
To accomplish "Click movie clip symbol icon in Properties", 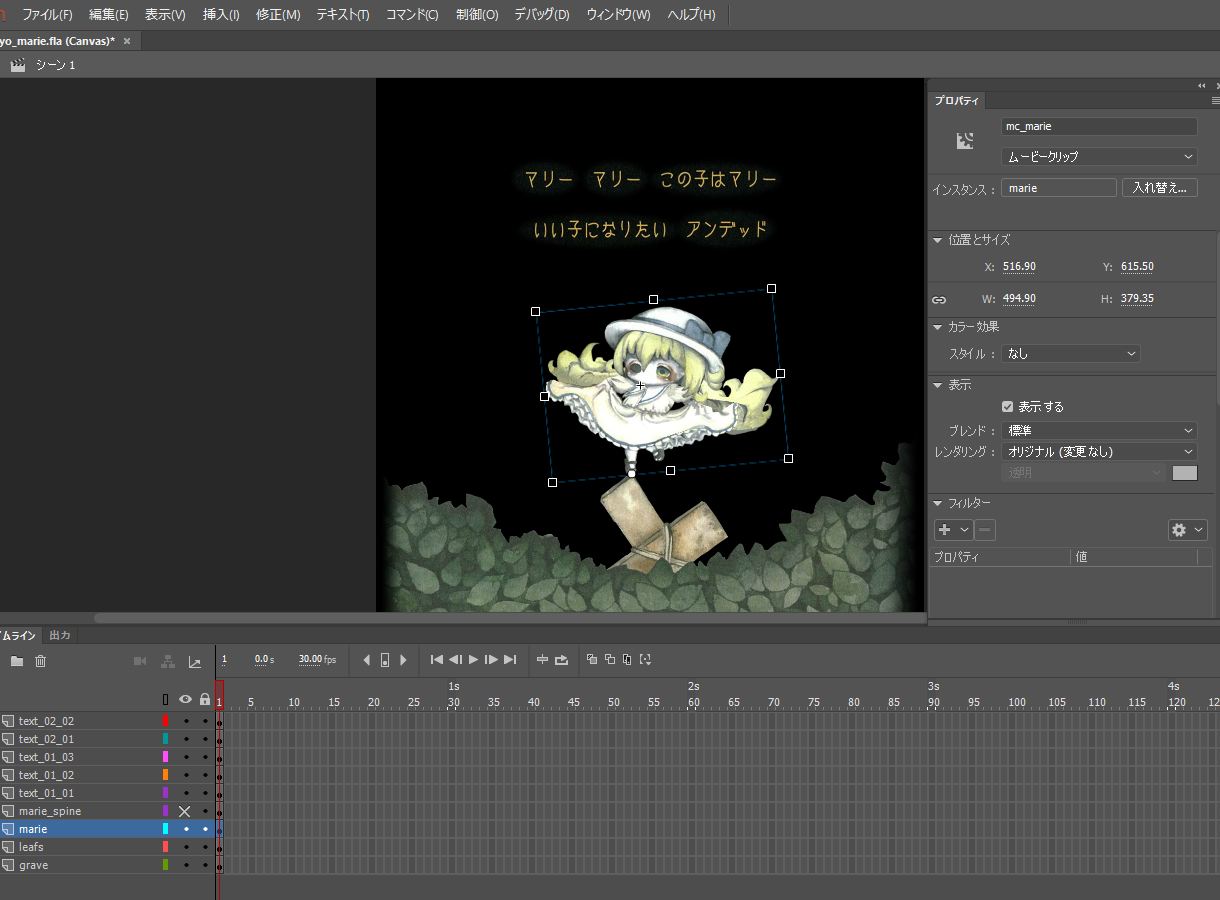I will click(965, 141).
